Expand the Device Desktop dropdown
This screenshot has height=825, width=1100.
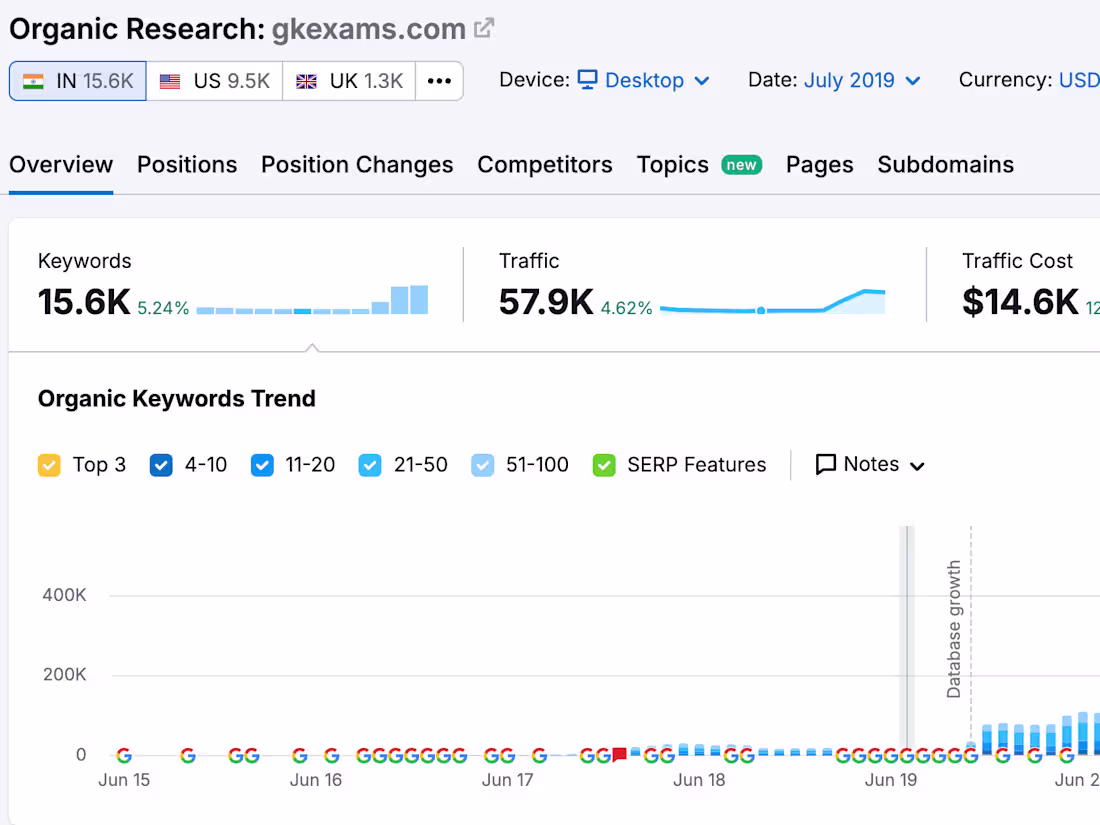(701, 80)
